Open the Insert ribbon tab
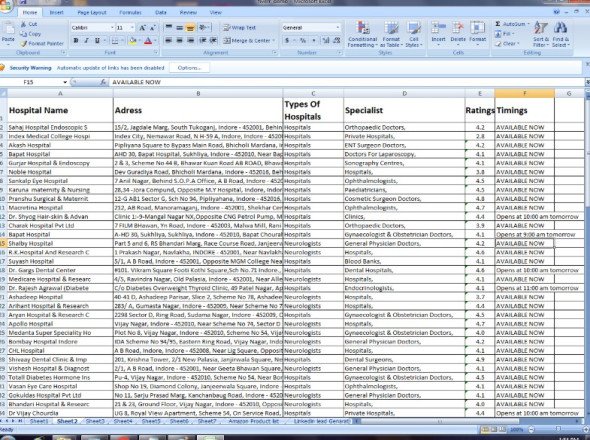The image size is (590, 440). (56, 12)
